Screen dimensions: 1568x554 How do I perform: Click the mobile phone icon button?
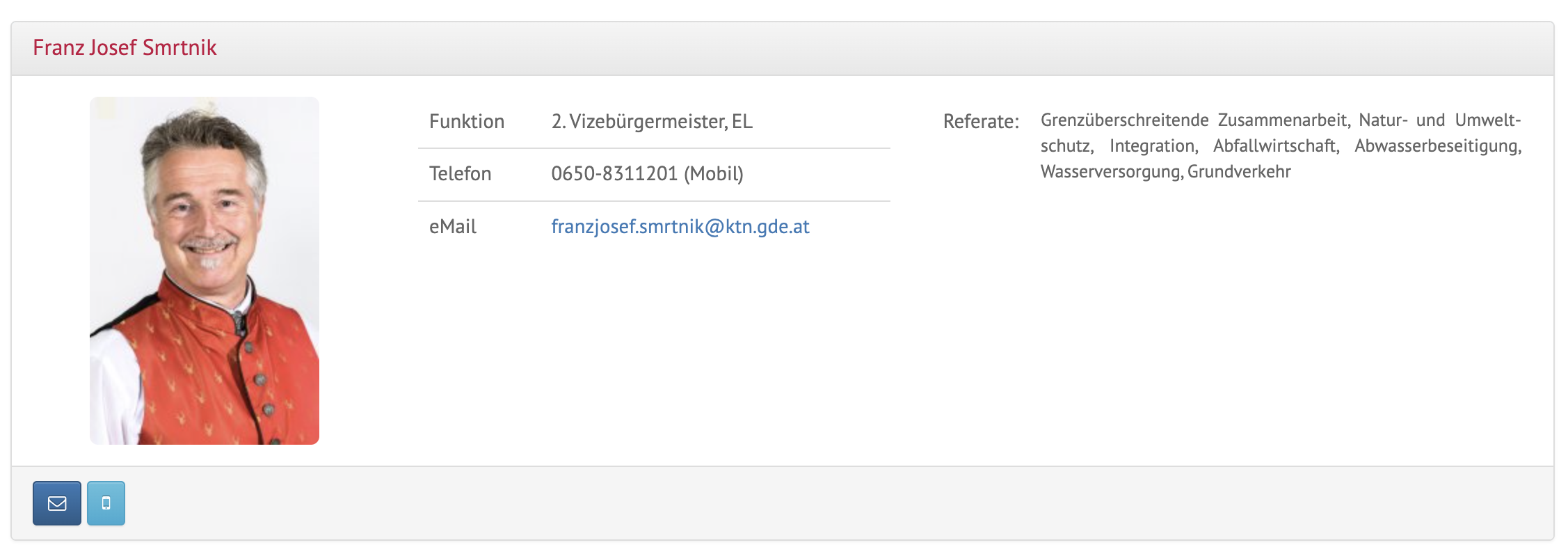tap(106, 503)
